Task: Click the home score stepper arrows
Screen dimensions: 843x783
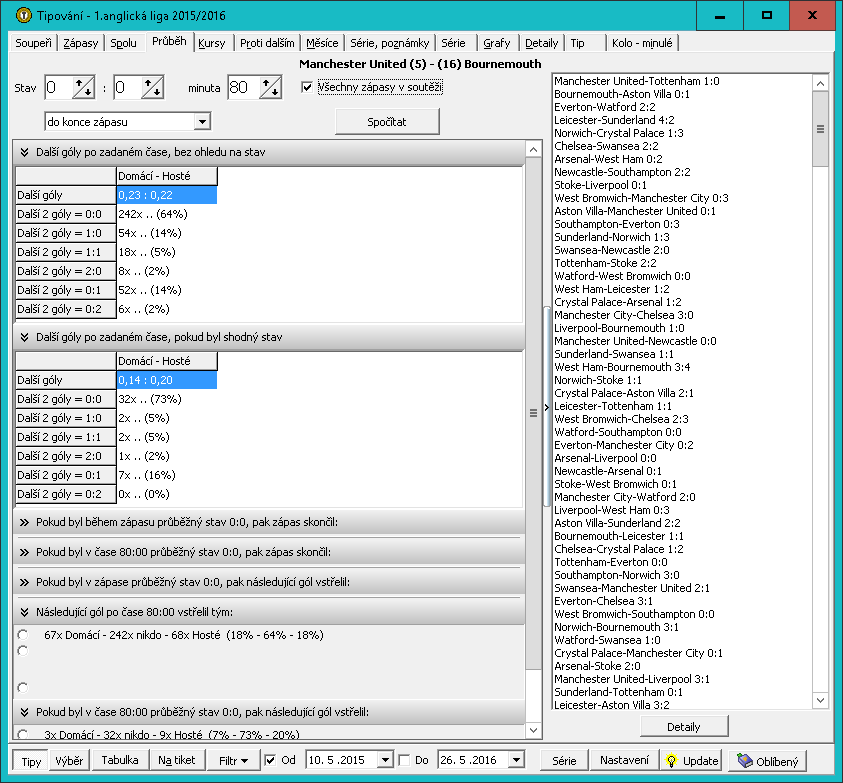Action: pos(83,87)
